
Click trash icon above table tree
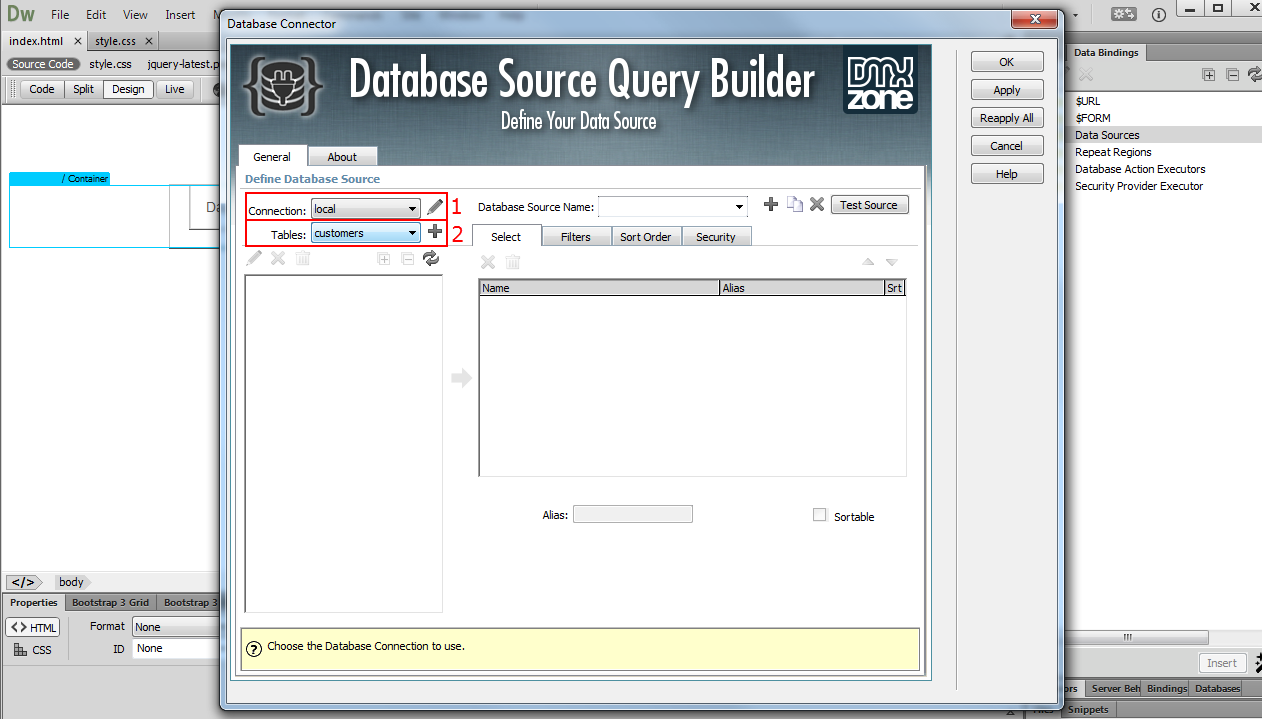tap(303, 259)
